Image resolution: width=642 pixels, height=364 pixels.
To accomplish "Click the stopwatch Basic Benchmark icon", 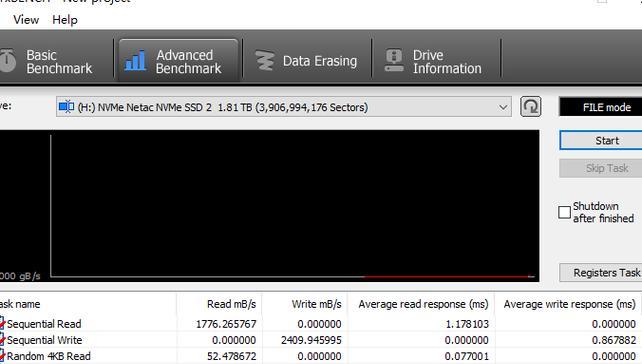I will [7, 61].
